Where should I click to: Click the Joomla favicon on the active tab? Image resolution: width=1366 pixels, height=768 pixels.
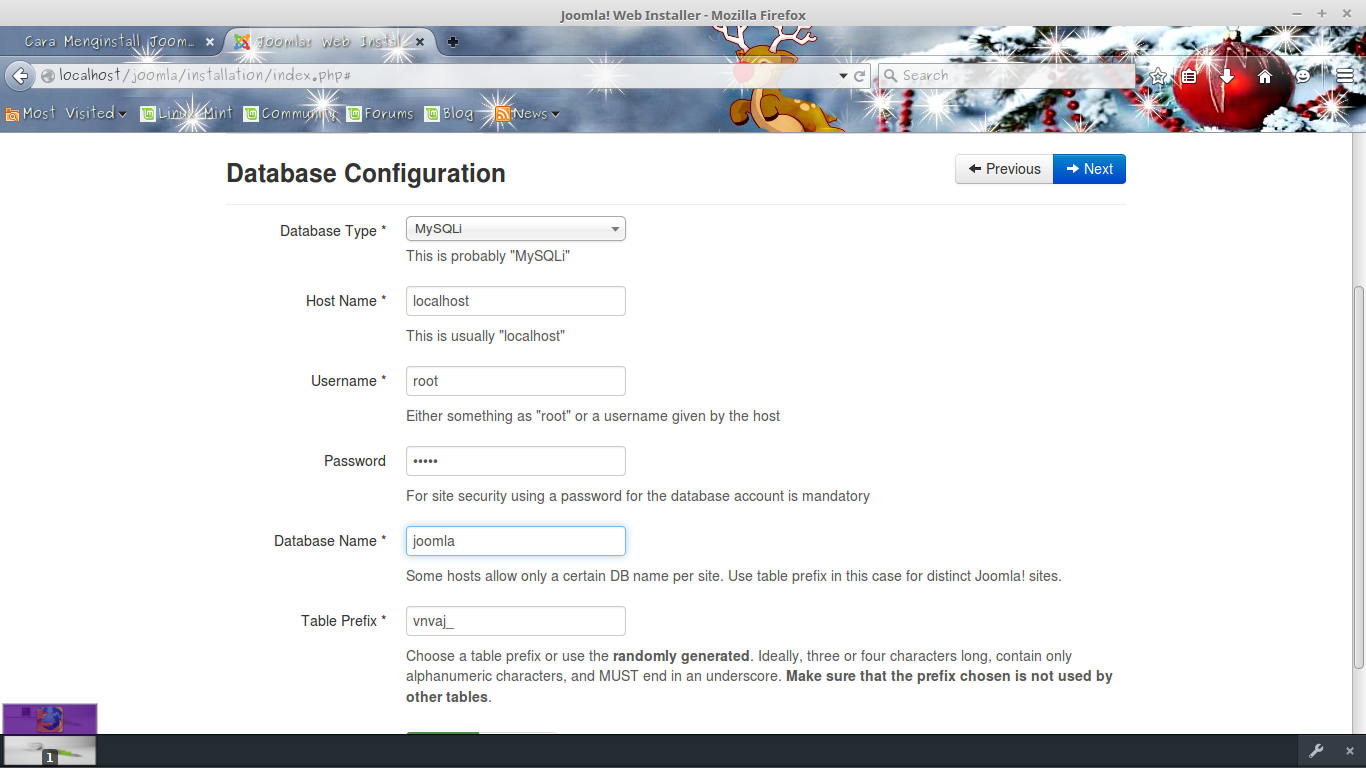[x=241, y=42]
